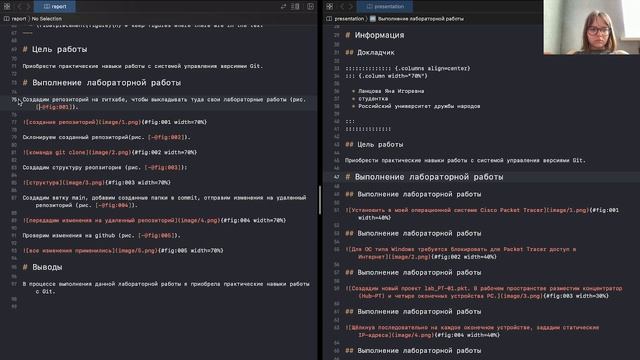Click image link 'все изменения применились' image/5.png

click(x=123, y=251)
